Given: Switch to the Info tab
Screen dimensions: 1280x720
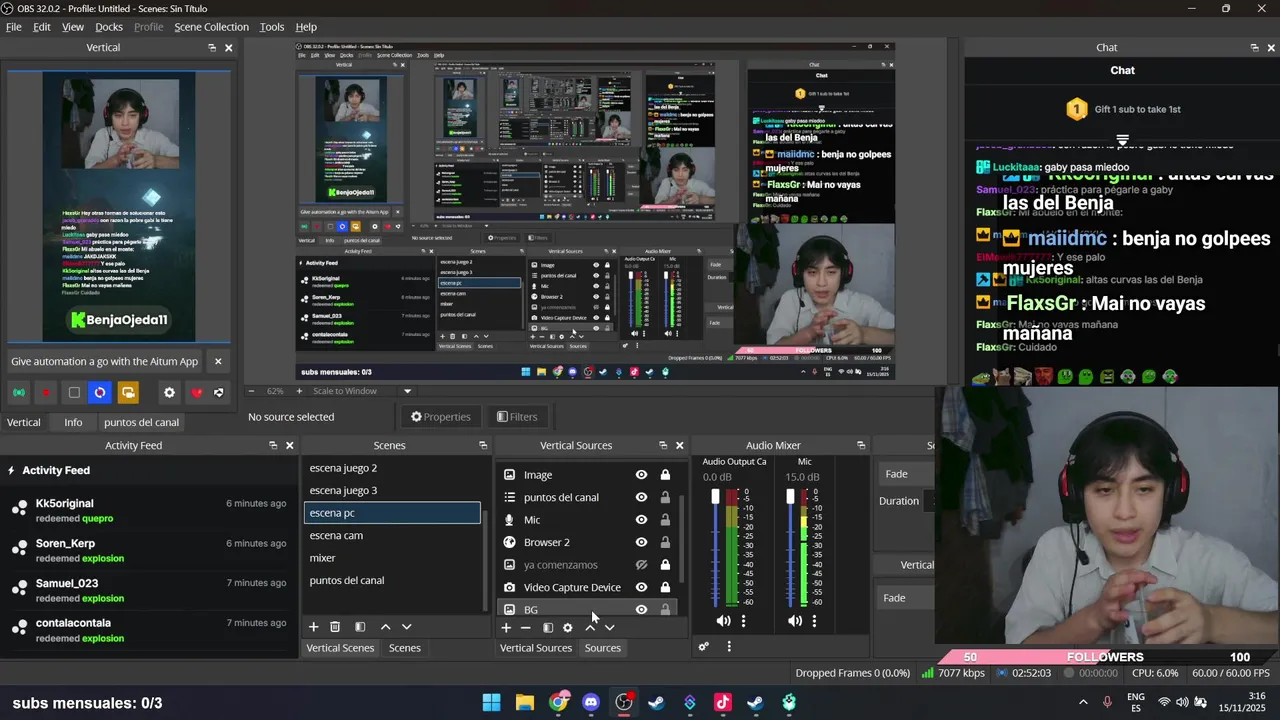Looking at the screenshot, I should pyautogui.click(x=74, y=422).
